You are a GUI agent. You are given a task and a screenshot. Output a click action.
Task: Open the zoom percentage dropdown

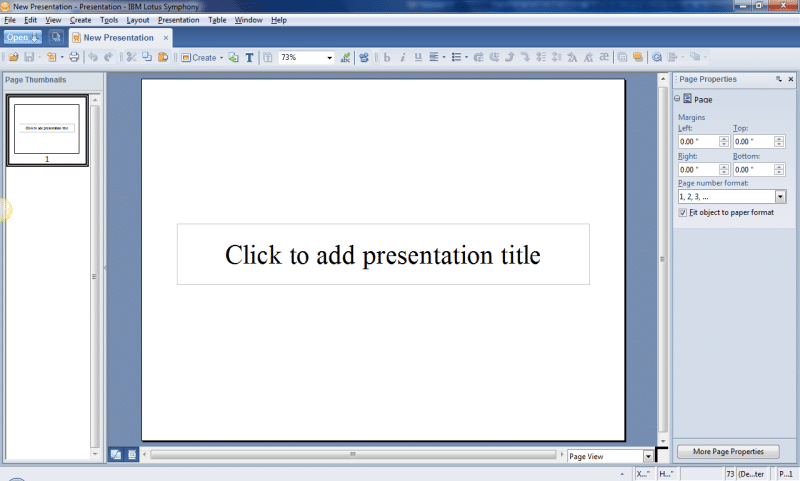click(x=329, y=58)
